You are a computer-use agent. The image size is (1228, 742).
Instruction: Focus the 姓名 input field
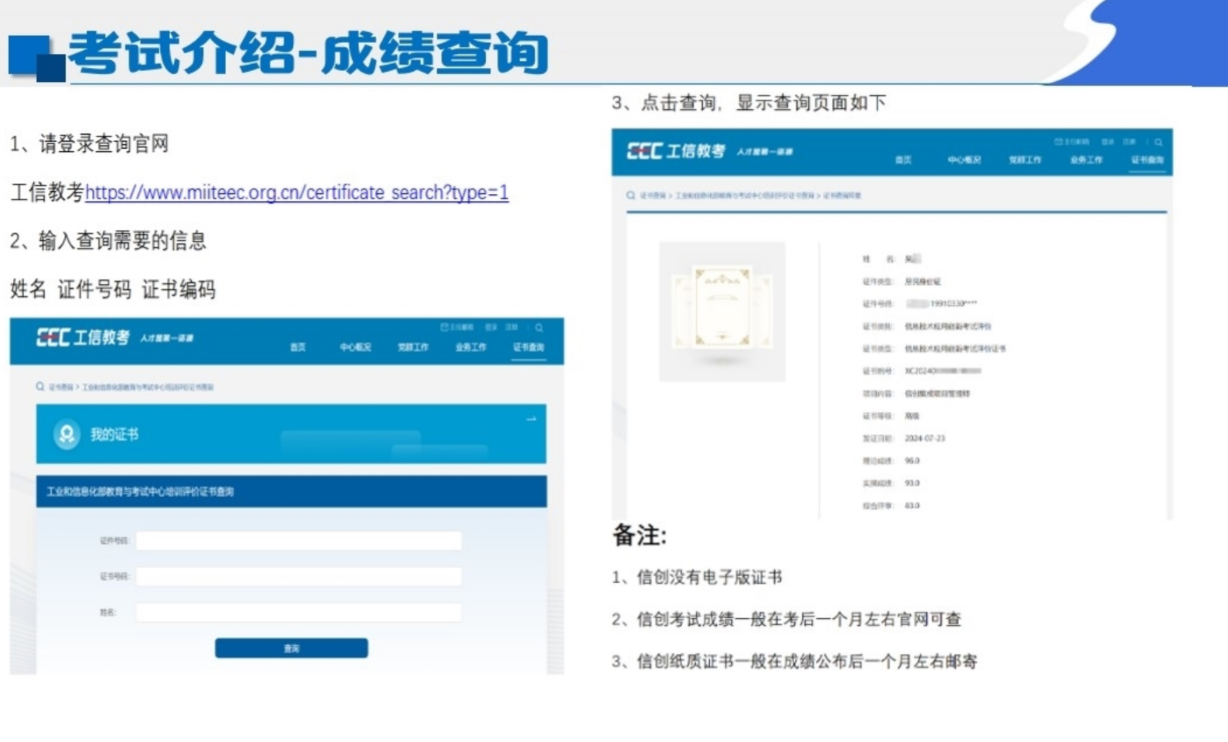pyautogui.click(x=299, y=612)
